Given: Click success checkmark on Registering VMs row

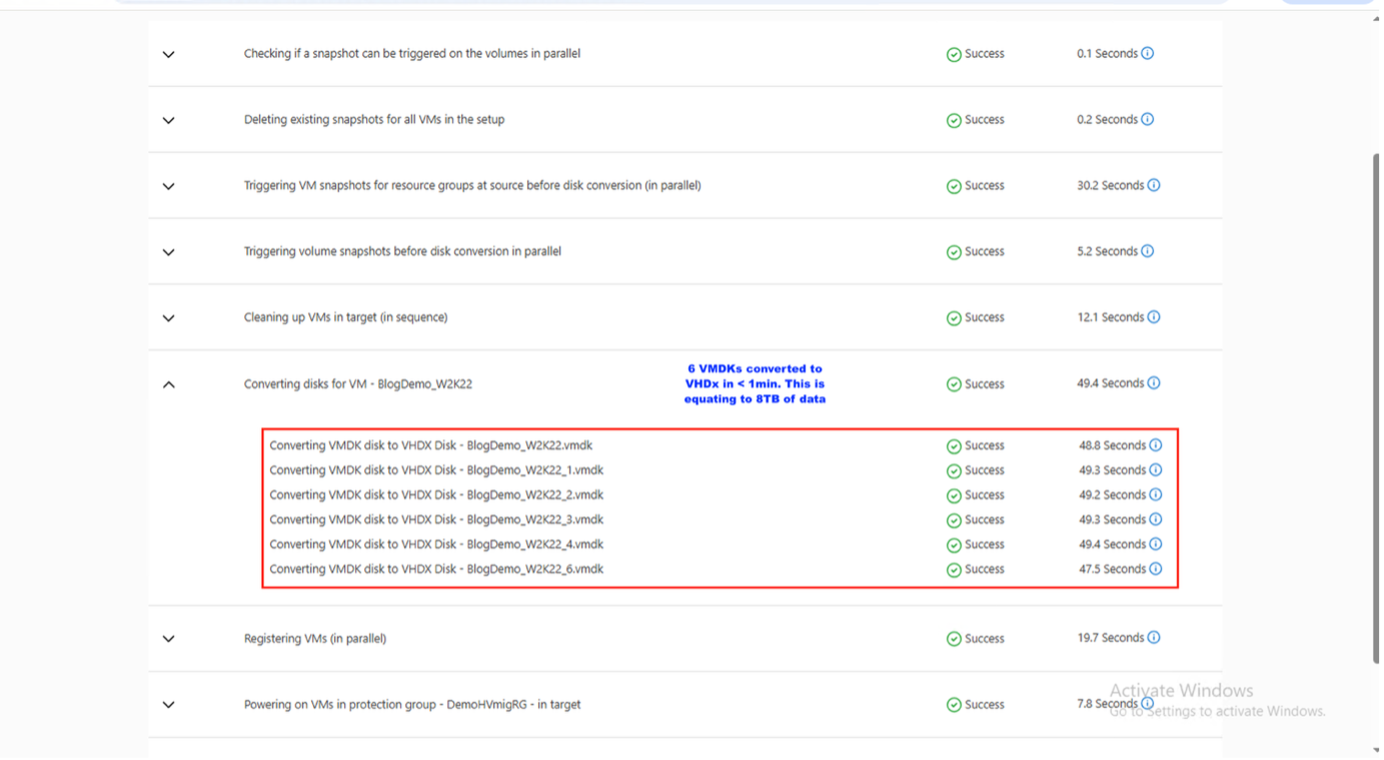Looking at the screenshot, I should (954, 639).
